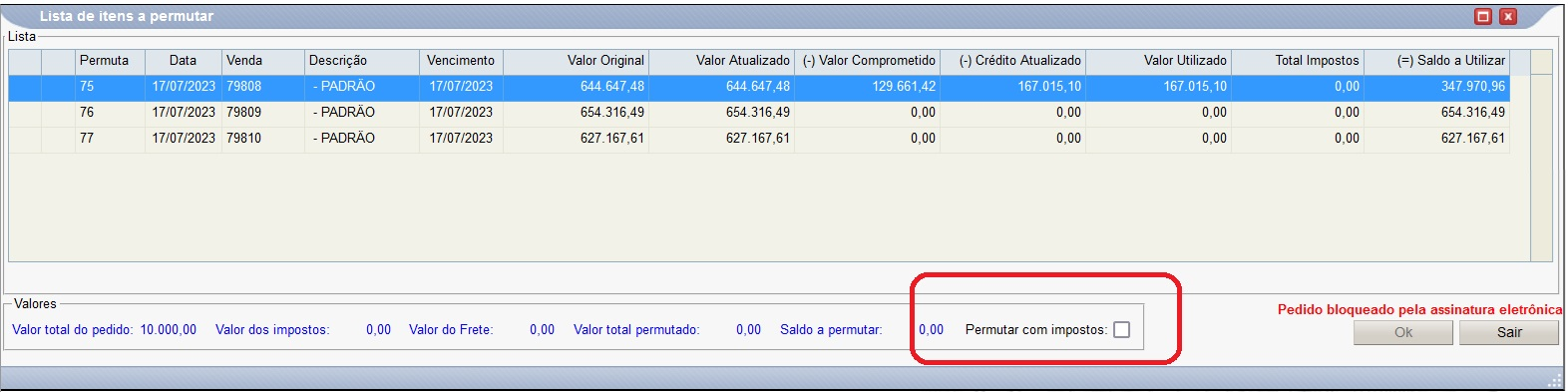Viewport: 1568px width, 392px height.
Task: Click the (=) Saldo a Utilizar header
Action: pos(1436,61)
